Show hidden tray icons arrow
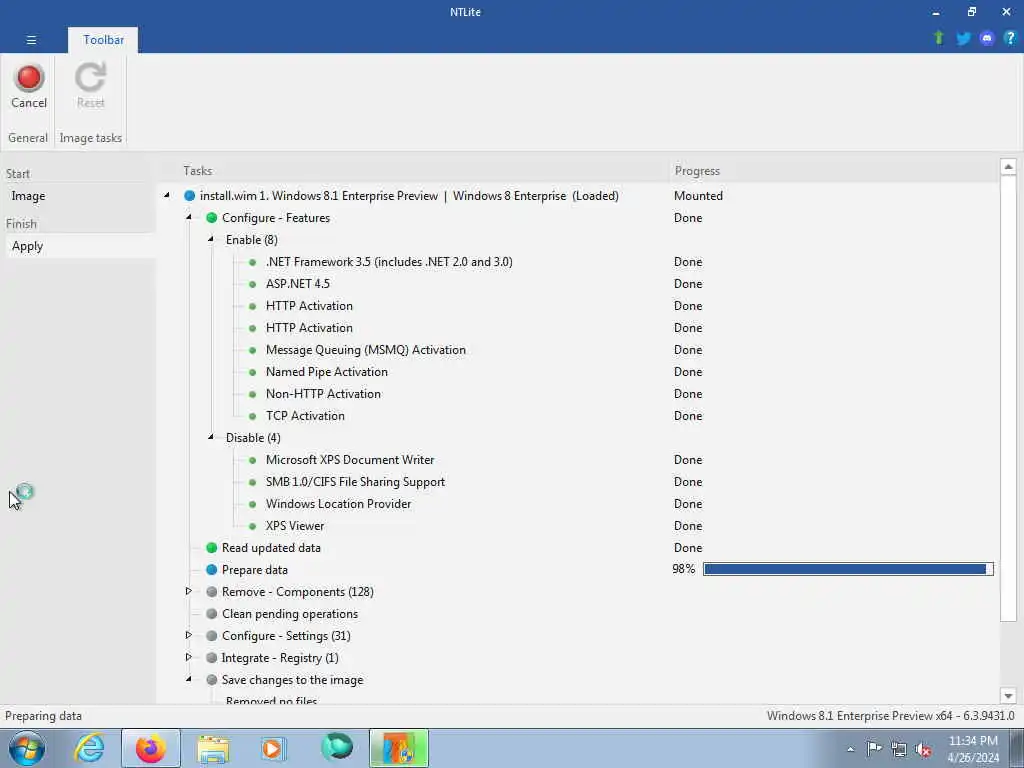Image resolution: width=1024 pixels, height=768 pixels. point(850,750)
